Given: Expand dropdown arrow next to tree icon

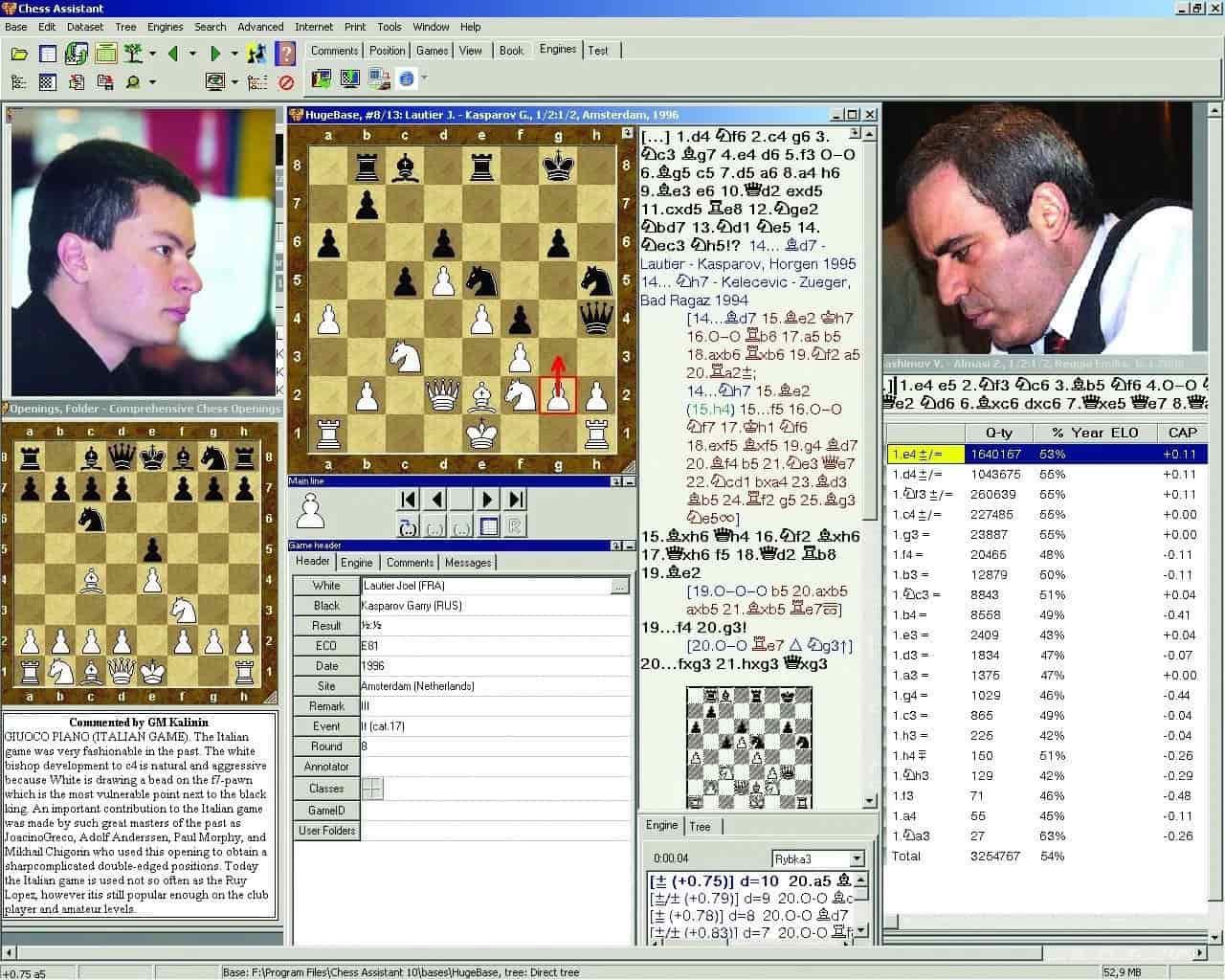Looking at the screenshot, I should (153, 55).
